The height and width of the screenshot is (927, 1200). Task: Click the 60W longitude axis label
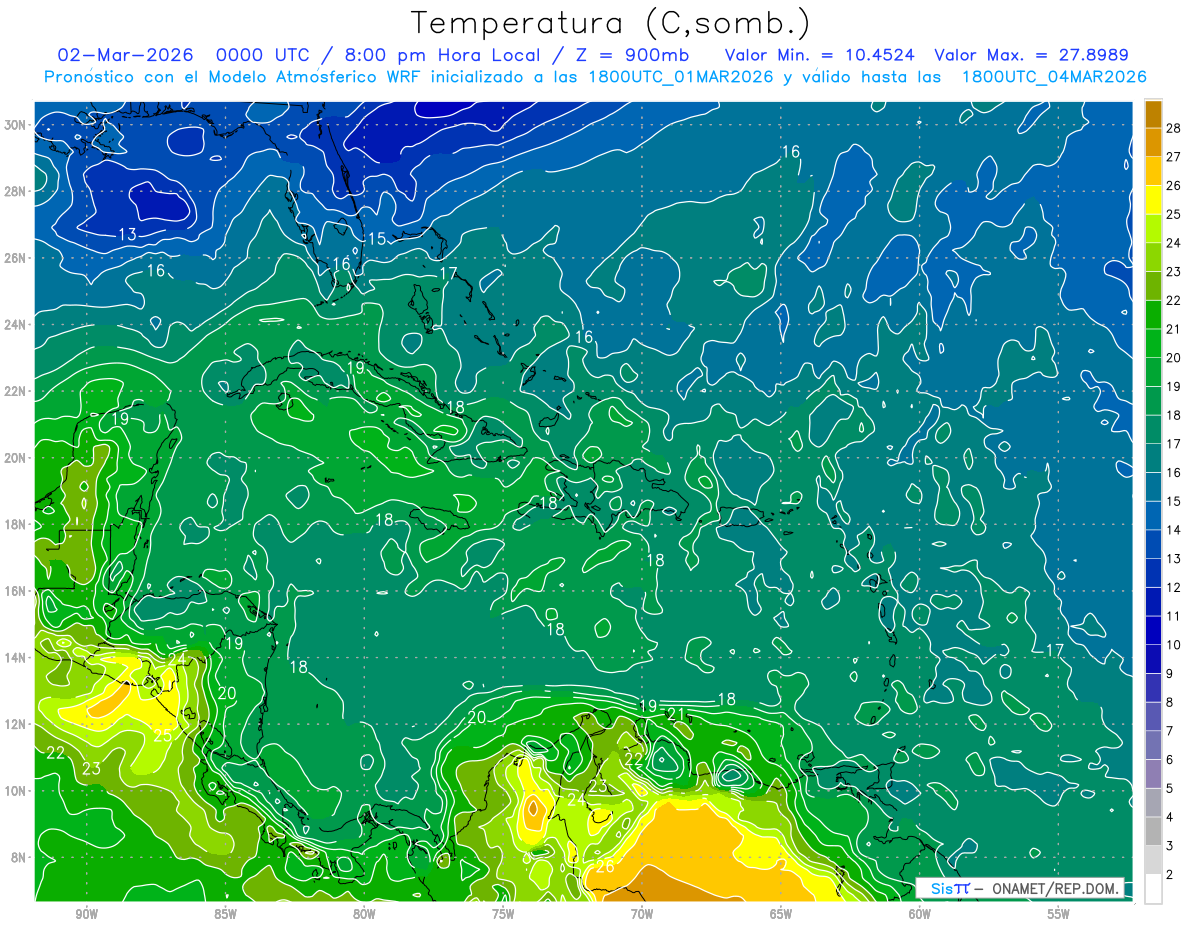(920, 913)
